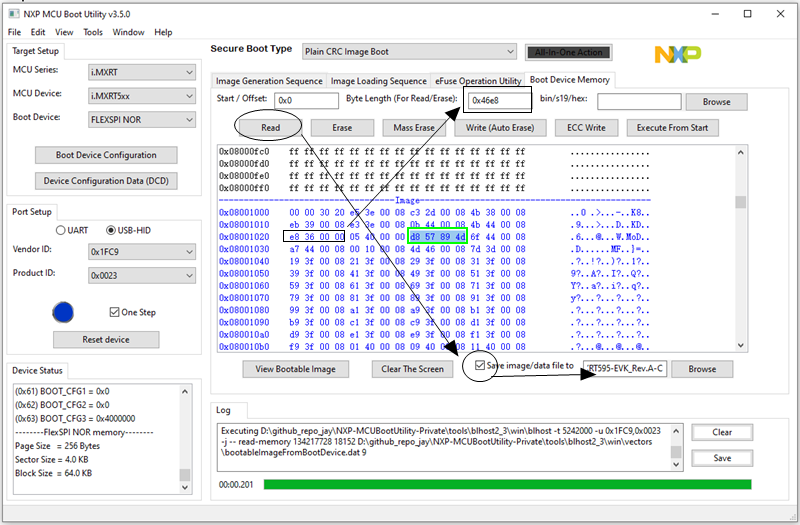Click Device Status scroll up arrow
Viewport: 800px width, 525px height.
click(x=185, y=392)
